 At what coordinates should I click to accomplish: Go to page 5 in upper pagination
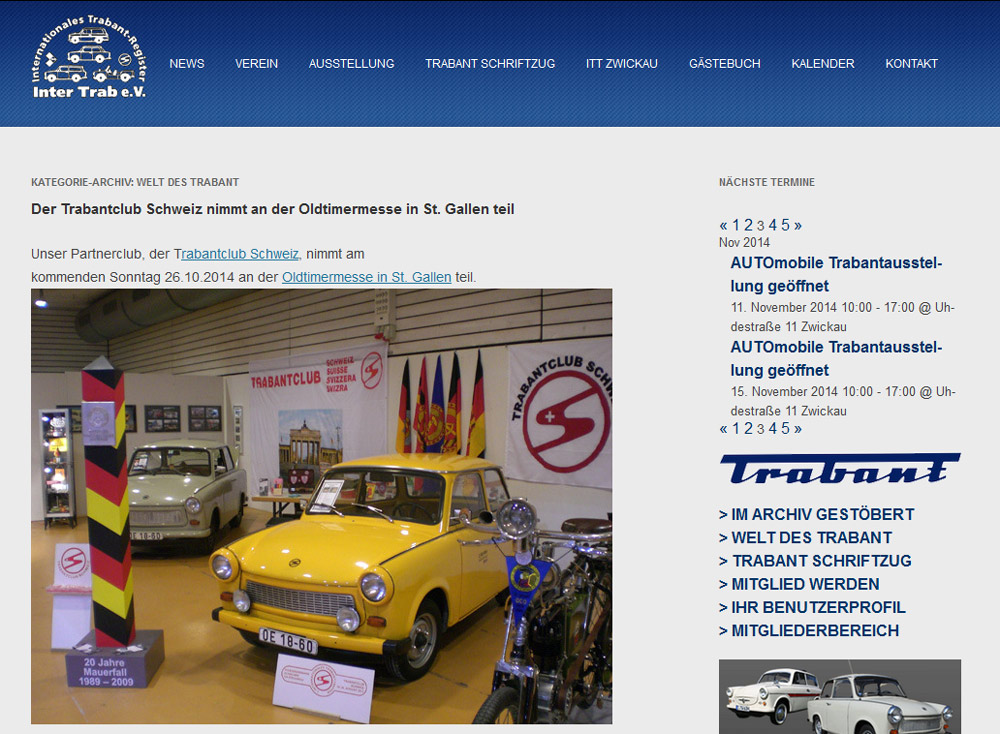point(785,225)
